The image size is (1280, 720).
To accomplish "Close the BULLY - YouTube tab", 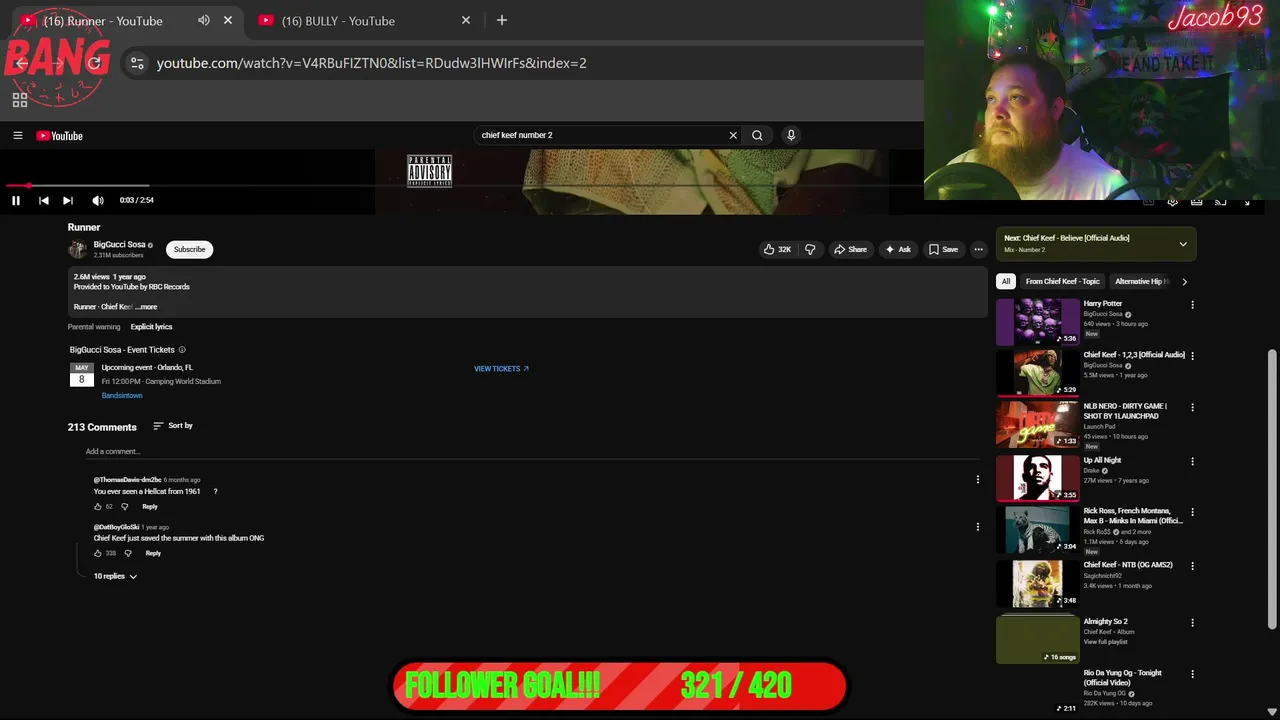I will pos(466,20).
